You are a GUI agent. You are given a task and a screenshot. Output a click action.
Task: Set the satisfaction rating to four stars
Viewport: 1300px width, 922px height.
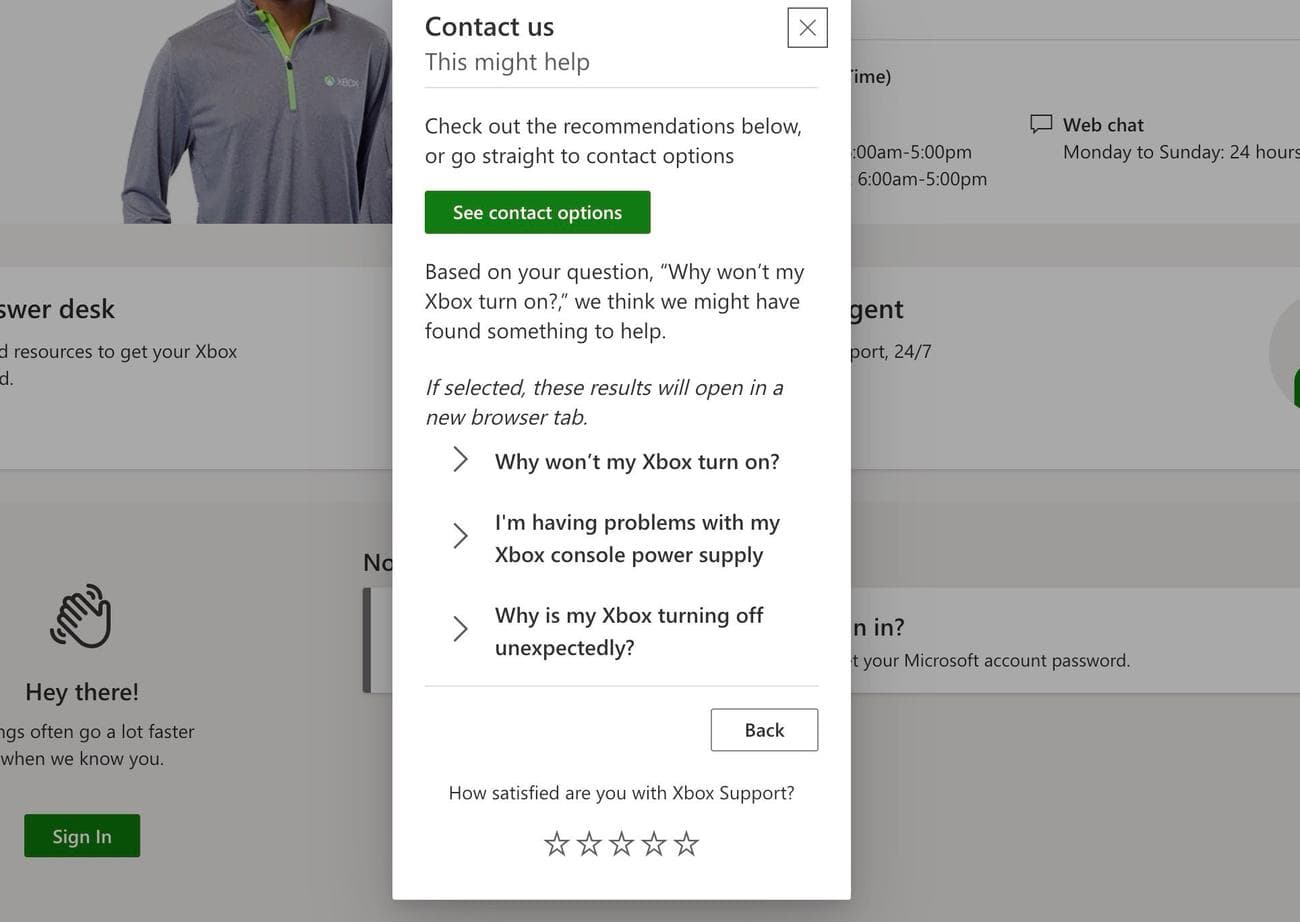pos(653,843)
